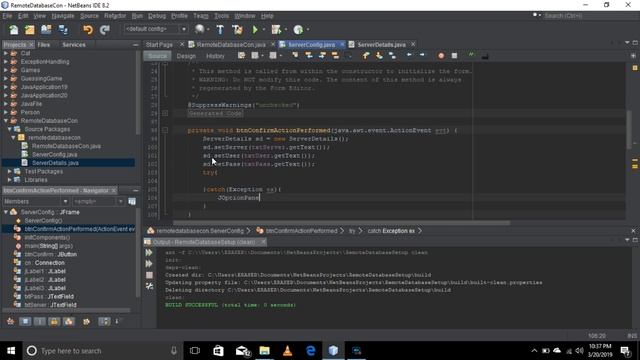Click Windows Start button

tap(11, 351)
